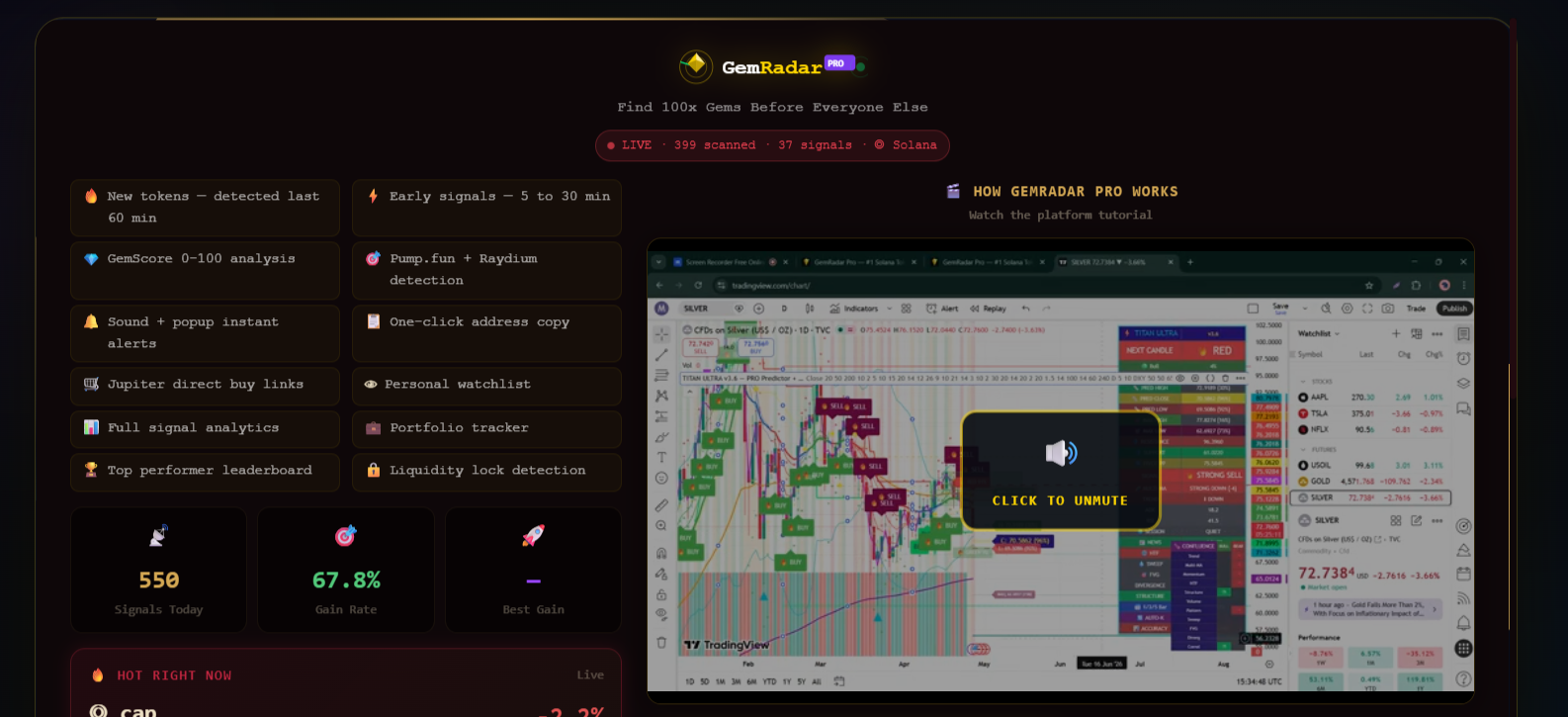The width and height of the screenshot is (1568, 717).
Task: Click the padlock icon beside Liquidity lock detection
Action: point(373,470)
